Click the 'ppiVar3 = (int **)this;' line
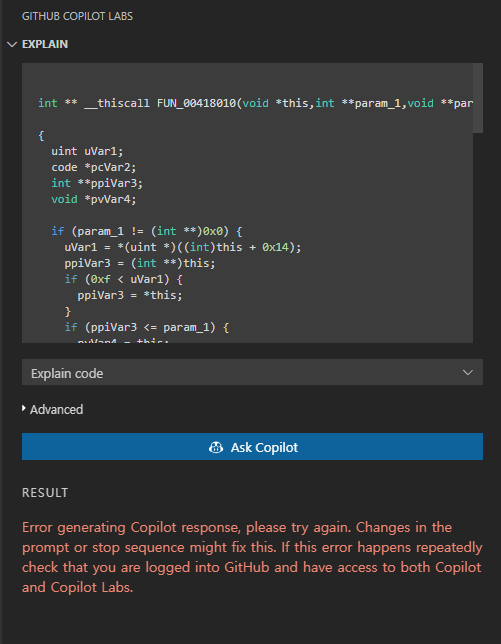 [x=140, y=263]
